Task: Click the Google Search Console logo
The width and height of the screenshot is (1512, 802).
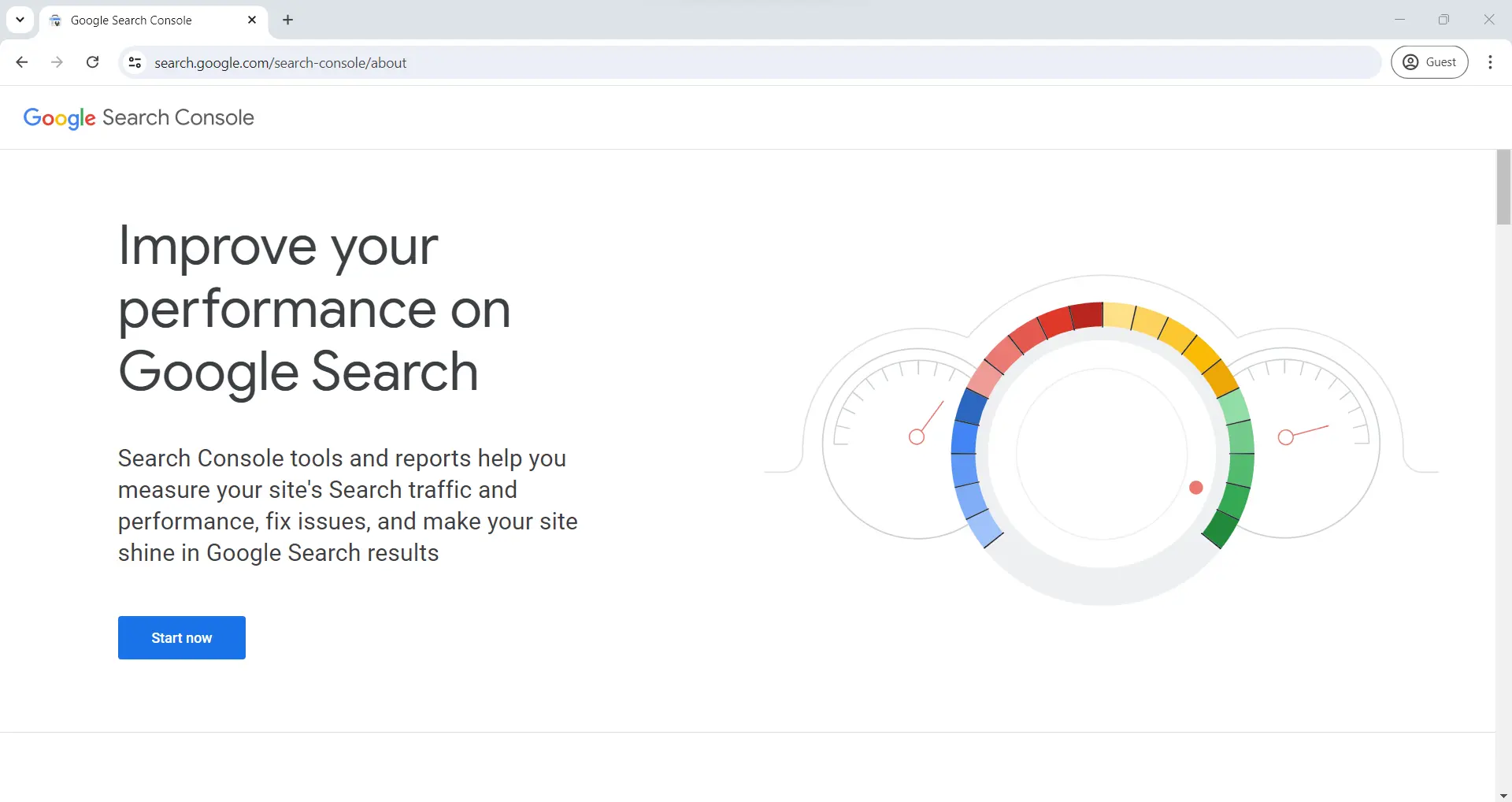Action: pos(139,117)
